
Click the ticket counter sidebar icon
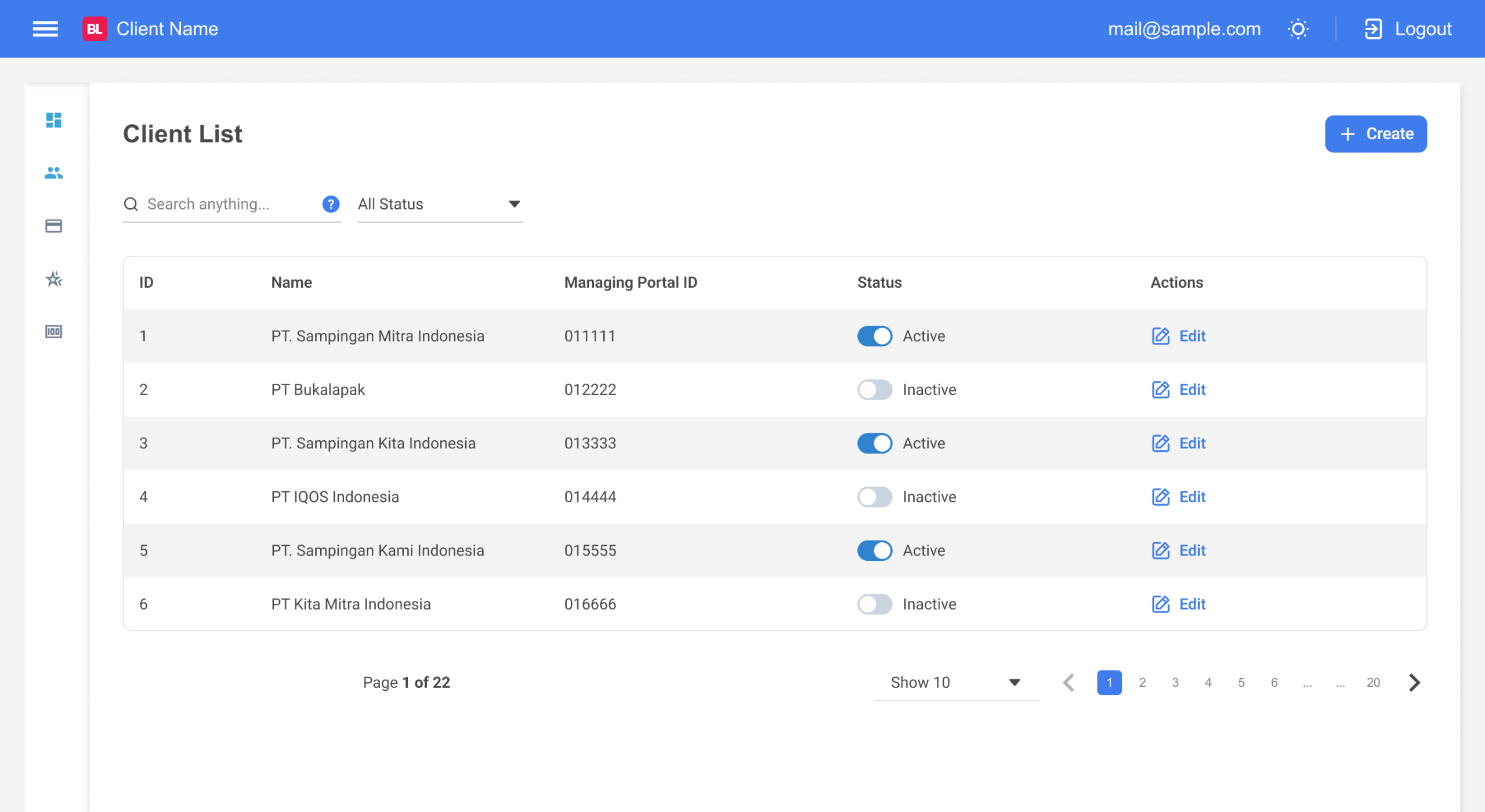(x=53, y=332)
